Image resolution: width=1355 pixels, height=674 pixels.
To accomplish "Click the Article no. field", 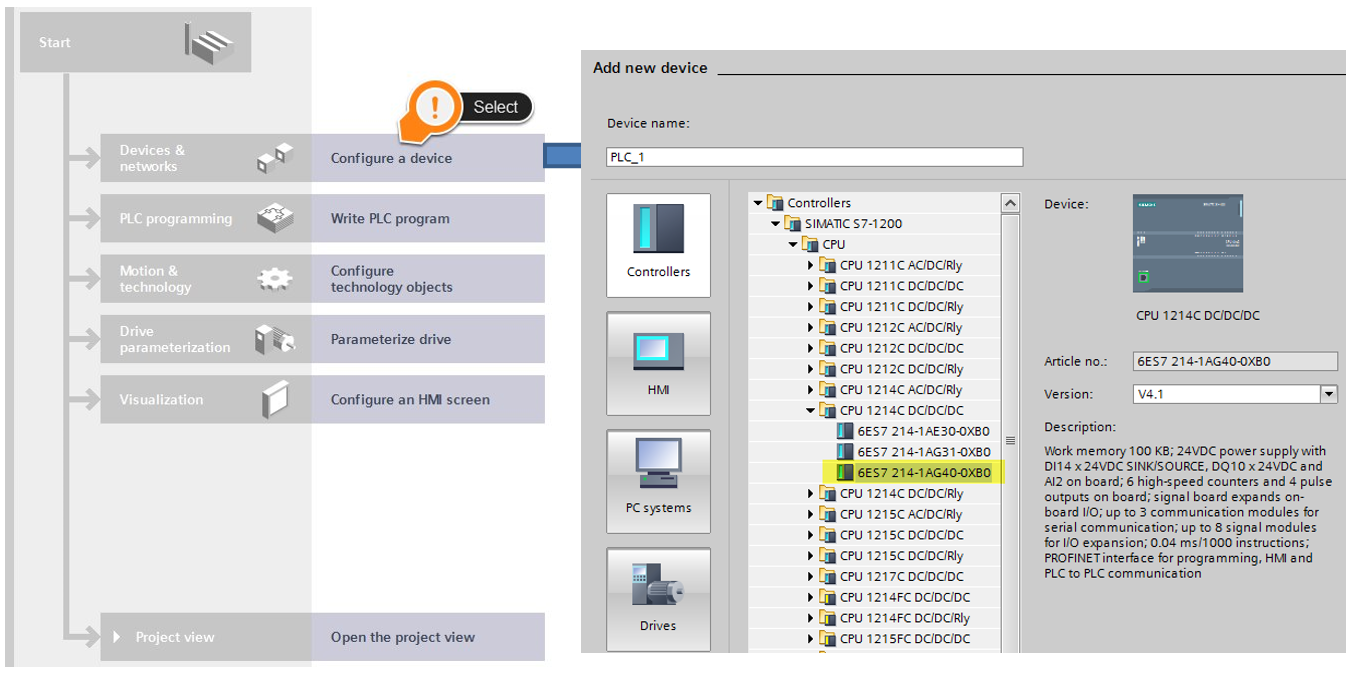I will click(x=1235, y=362).
